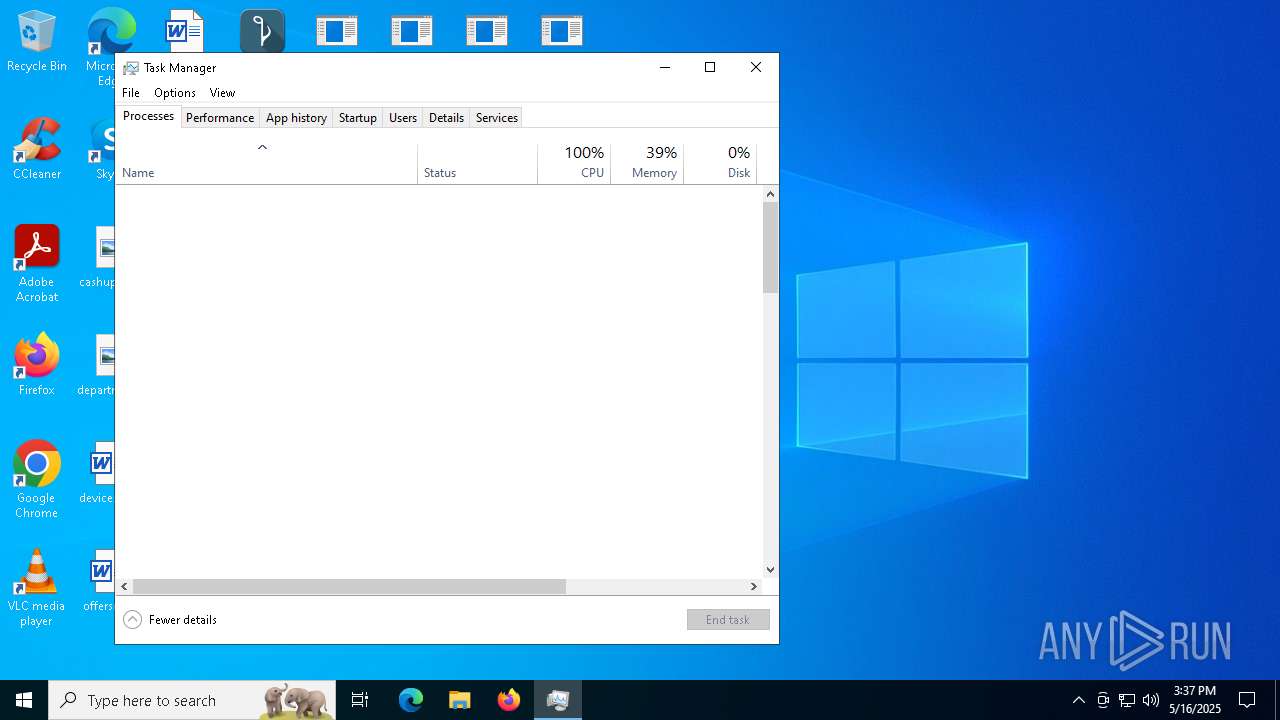Open CCleaner desktop shortcut
1280x720 pixels.
[x=37, y=150]
